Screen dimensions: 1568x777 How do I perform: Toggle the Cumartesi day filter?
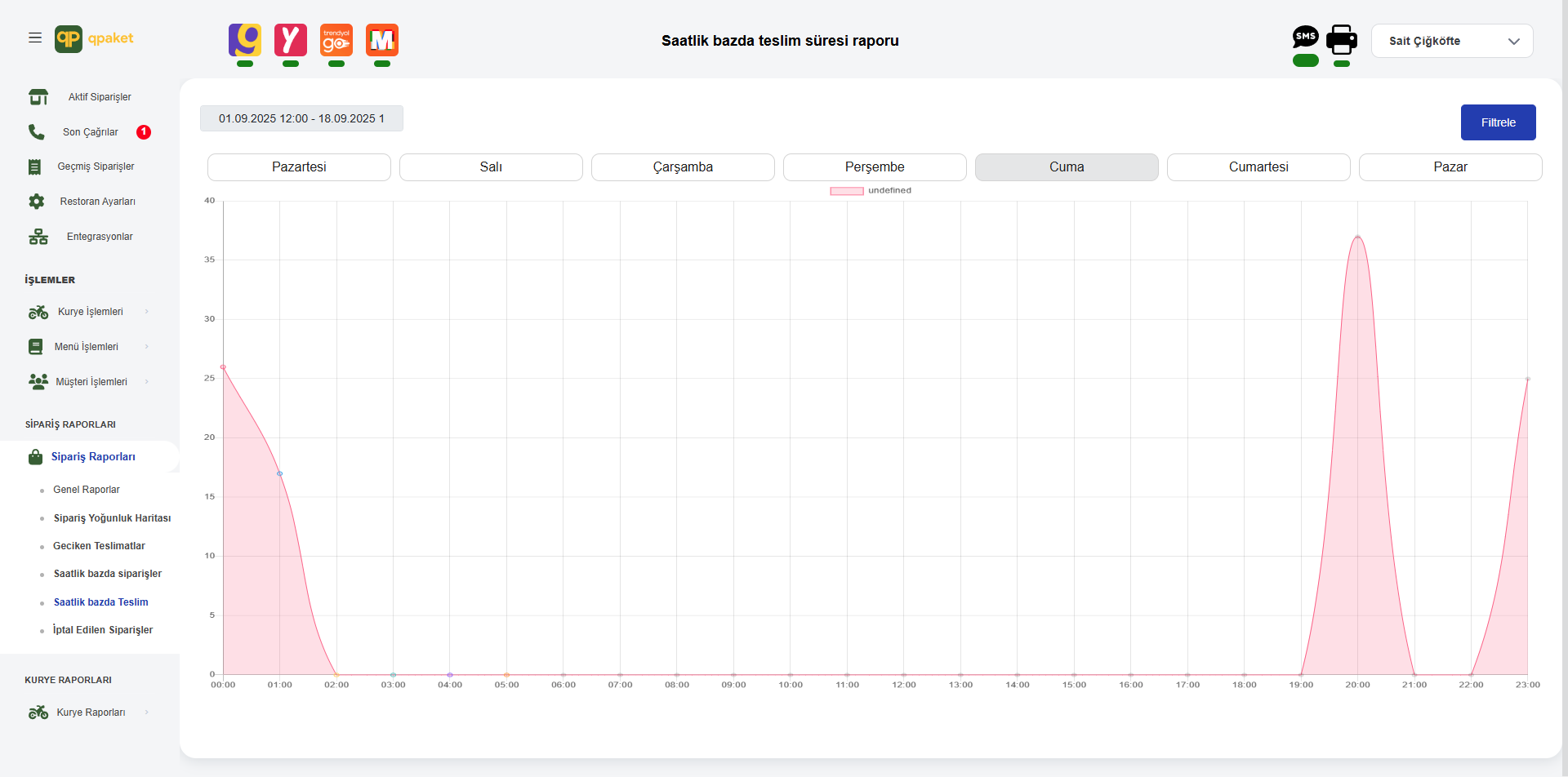point(1258,167)
